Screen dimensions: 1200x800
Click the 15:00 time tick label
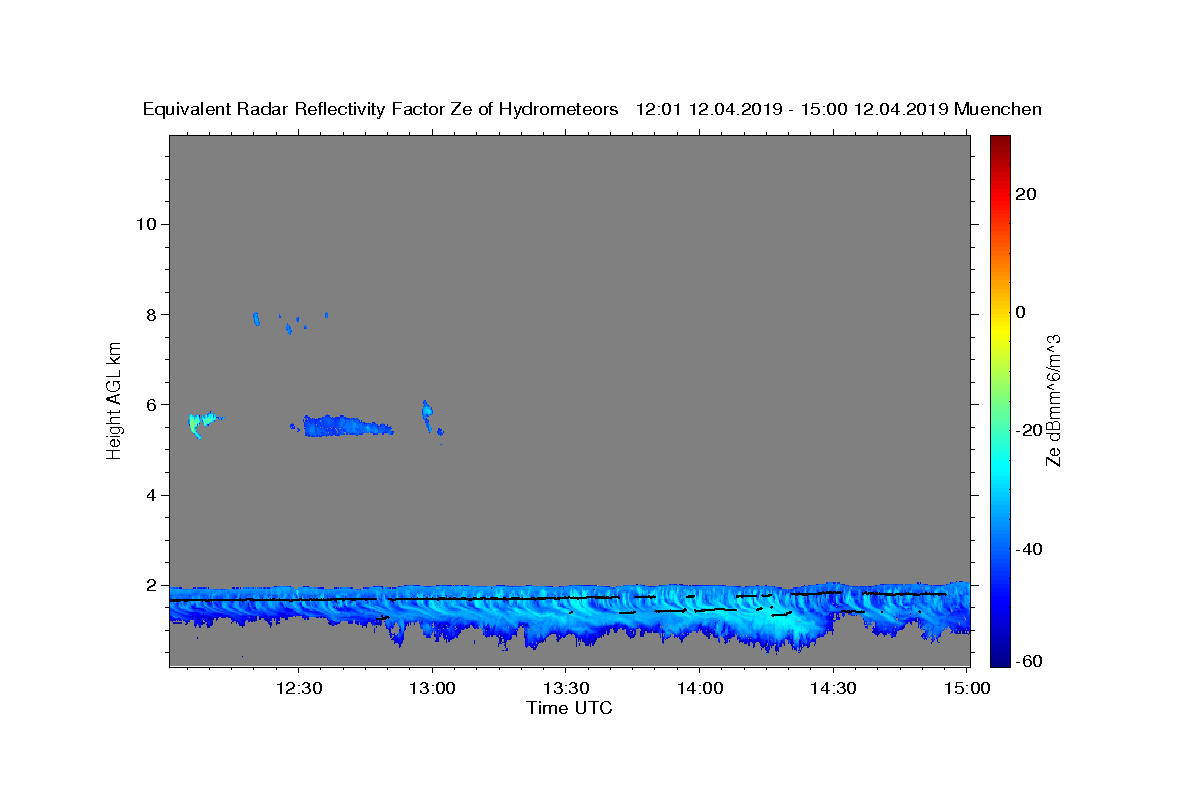pyautogui.click(x=965, y=688)
